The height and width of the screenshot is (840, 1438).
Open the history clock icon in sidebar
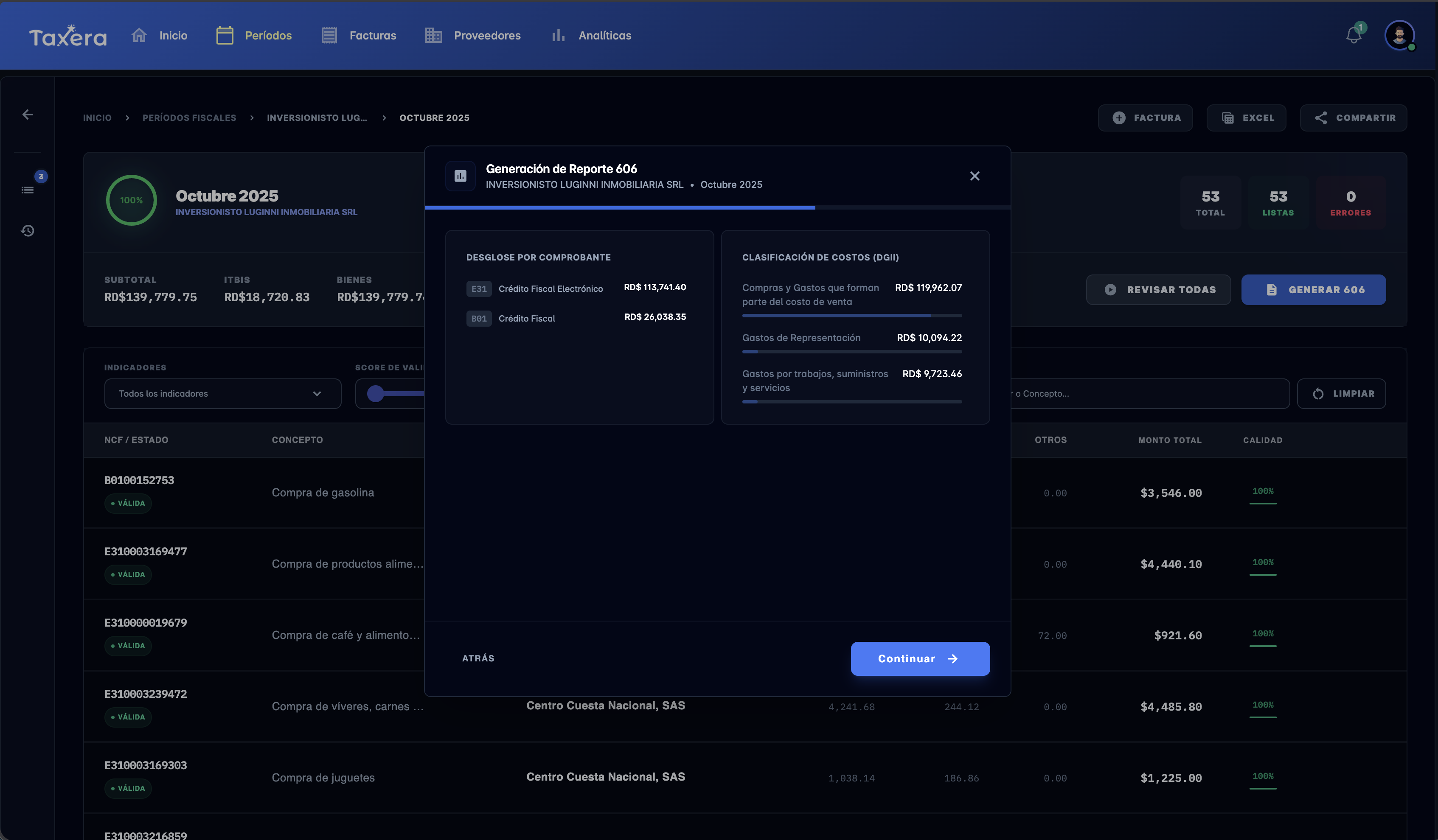(28, 230)
